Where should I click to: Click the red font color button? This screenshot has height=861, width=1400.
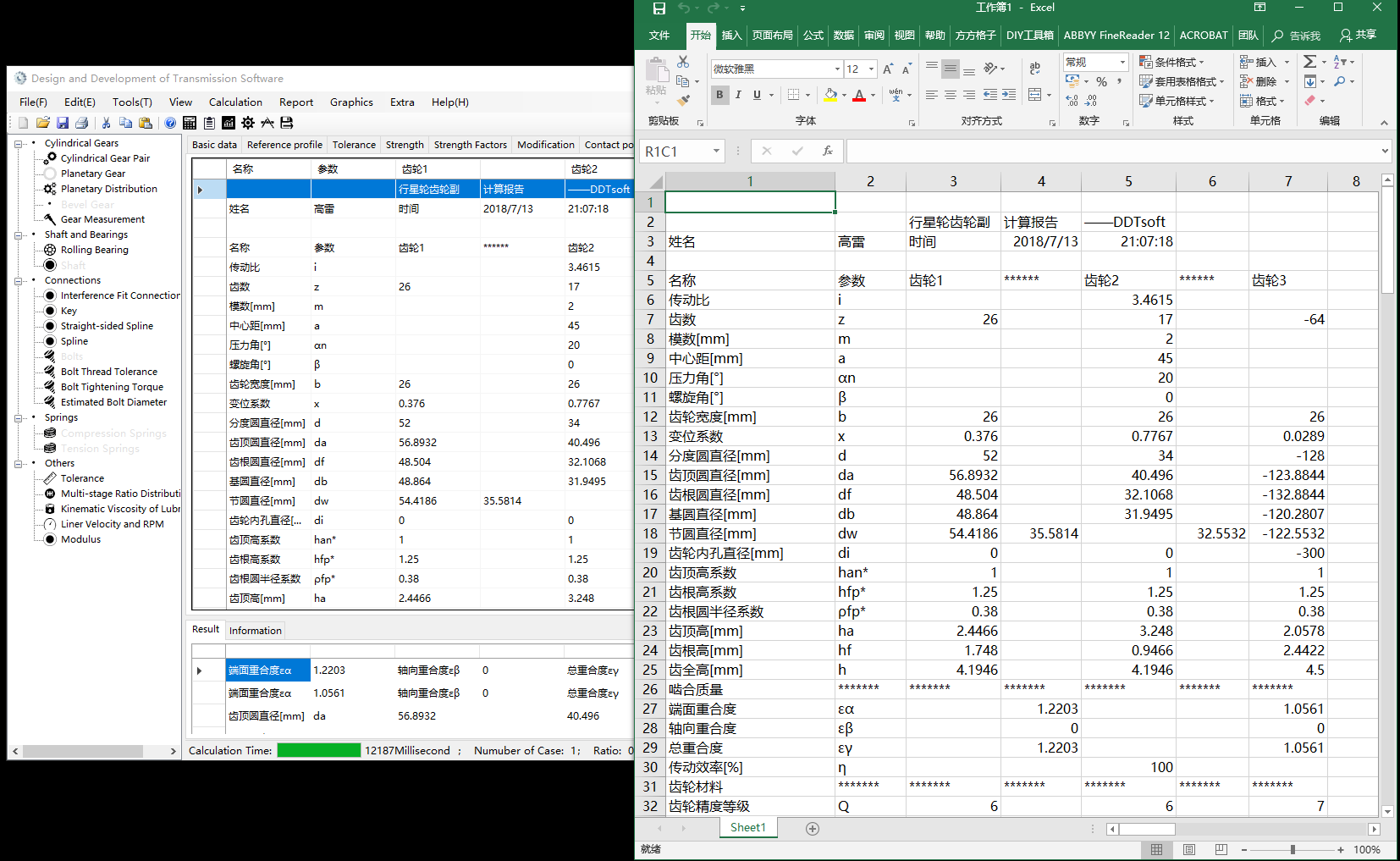click(x=859, y=95)
